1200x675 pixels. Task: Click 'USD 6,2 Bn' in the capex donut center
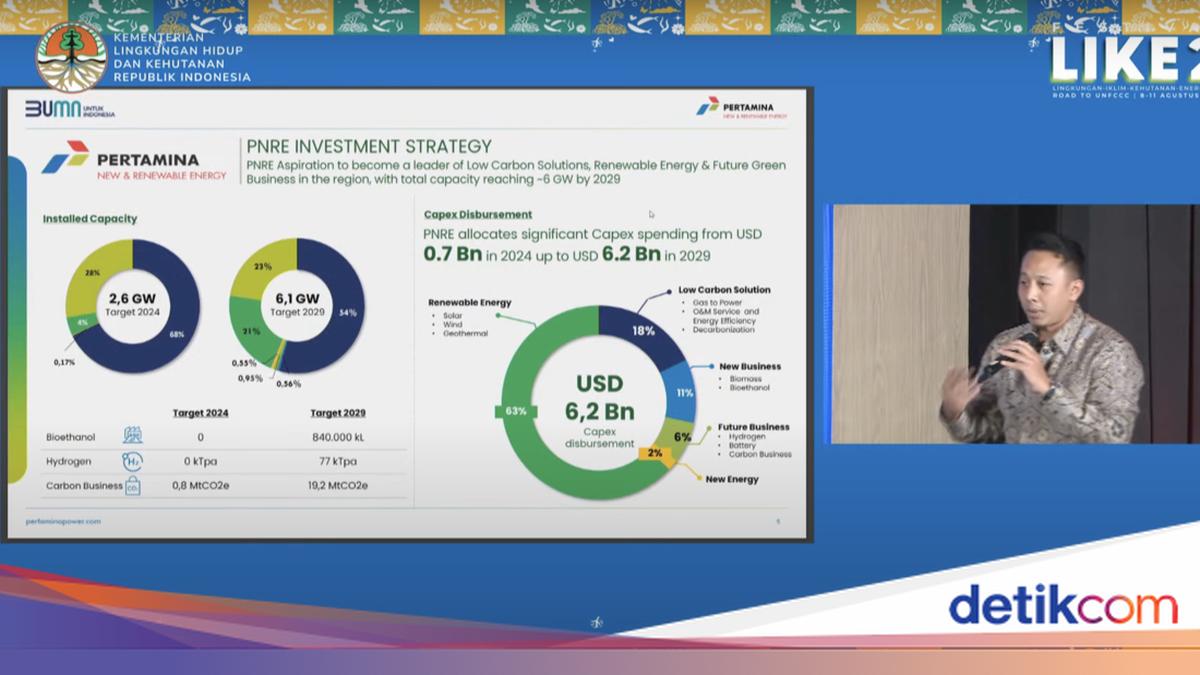(x=599, y=396)
